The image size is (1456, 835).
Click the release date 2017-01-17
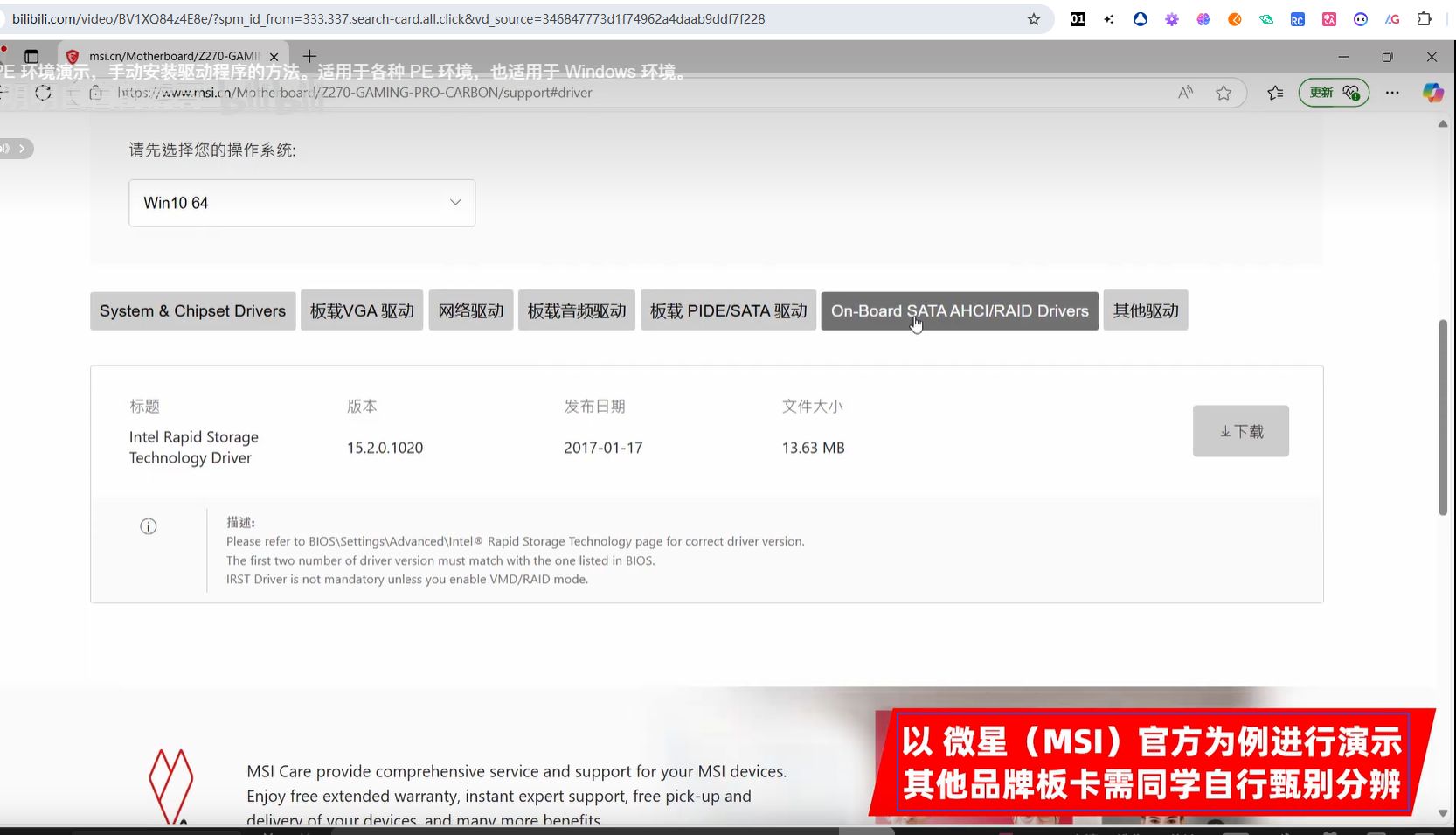point(603,448)
